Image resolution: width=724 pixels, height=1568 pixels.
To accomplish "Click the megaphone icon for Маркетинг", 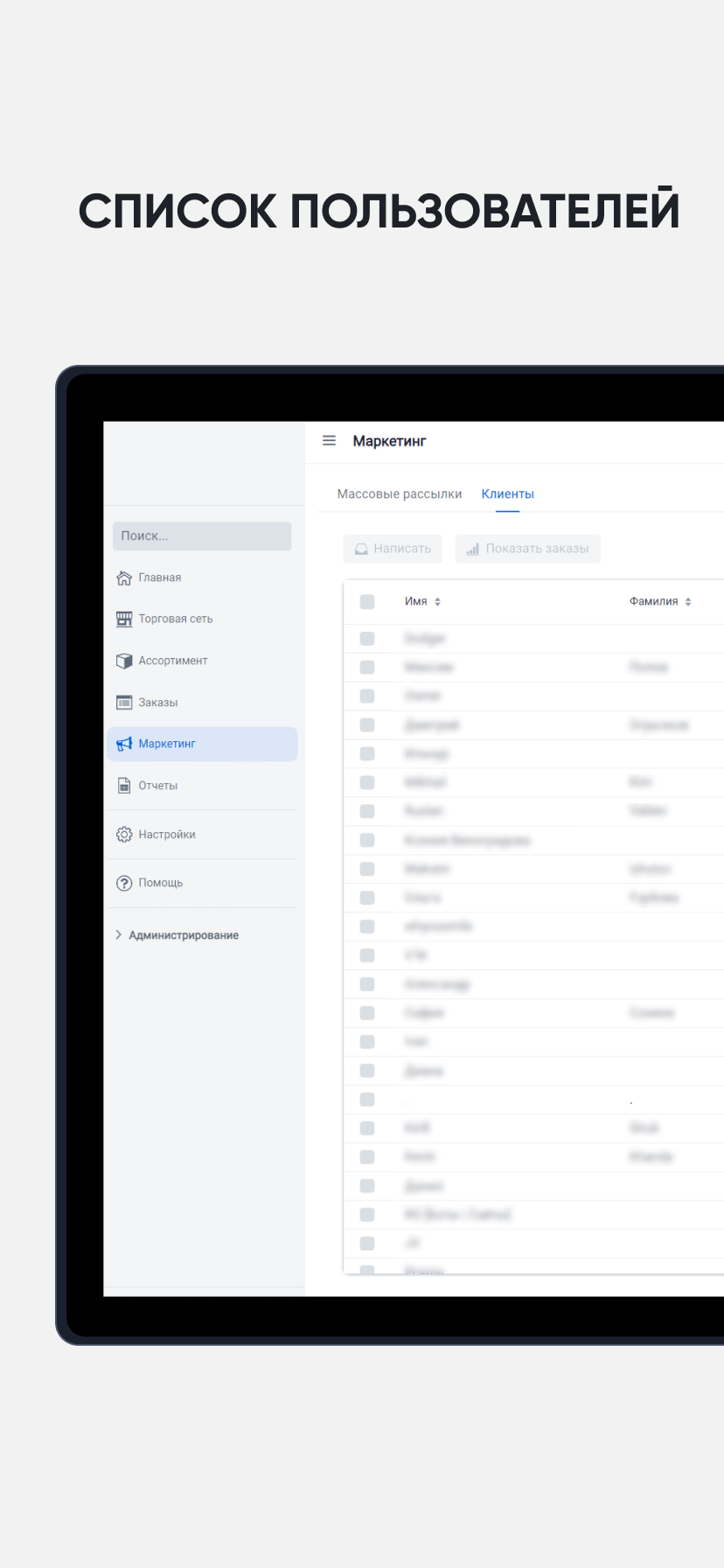I will pos(124,744).
